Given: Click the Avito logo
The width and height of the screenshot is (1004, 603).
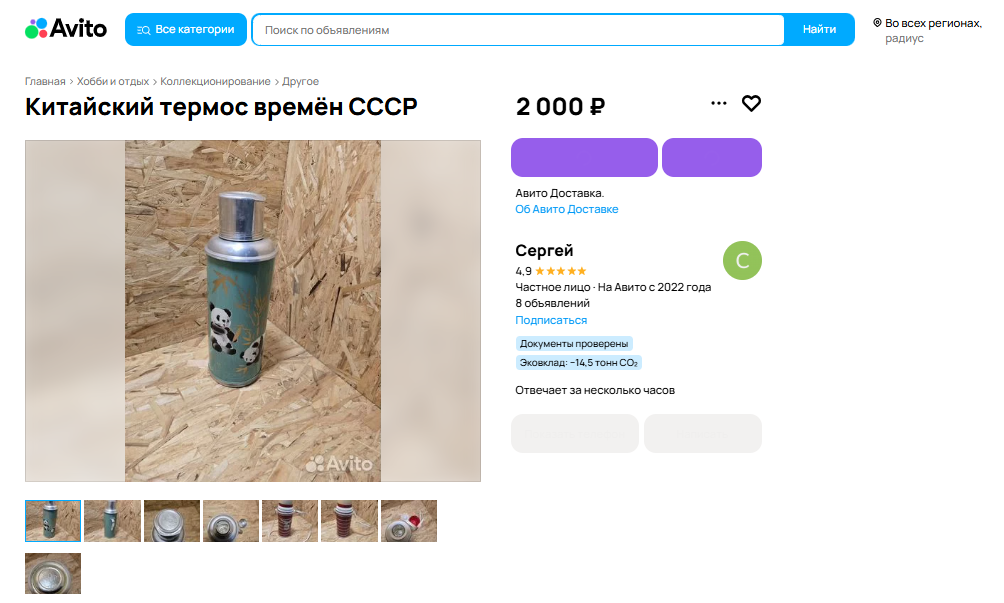Looking at the screenshot, I should (66, 29).
